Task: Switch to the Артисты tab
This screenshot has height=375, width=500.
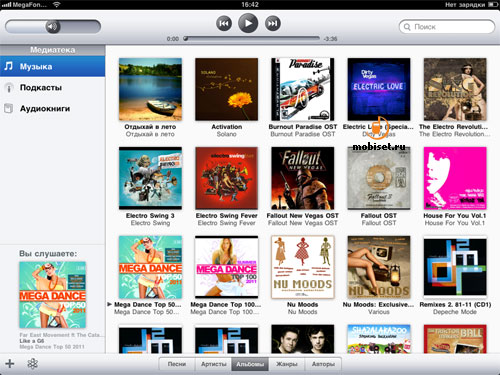Action: (214, 364)
